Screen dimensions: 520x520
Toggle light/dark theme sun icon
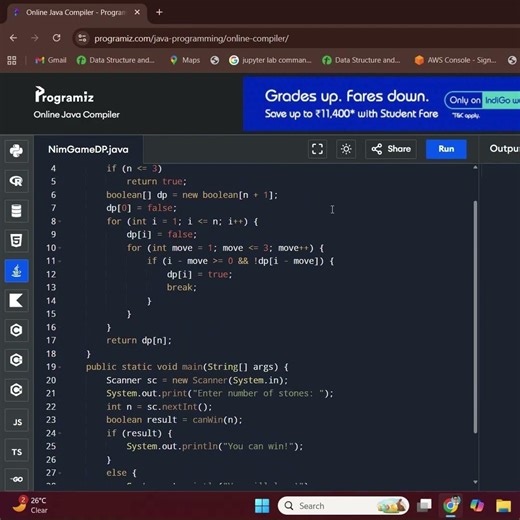346,149
